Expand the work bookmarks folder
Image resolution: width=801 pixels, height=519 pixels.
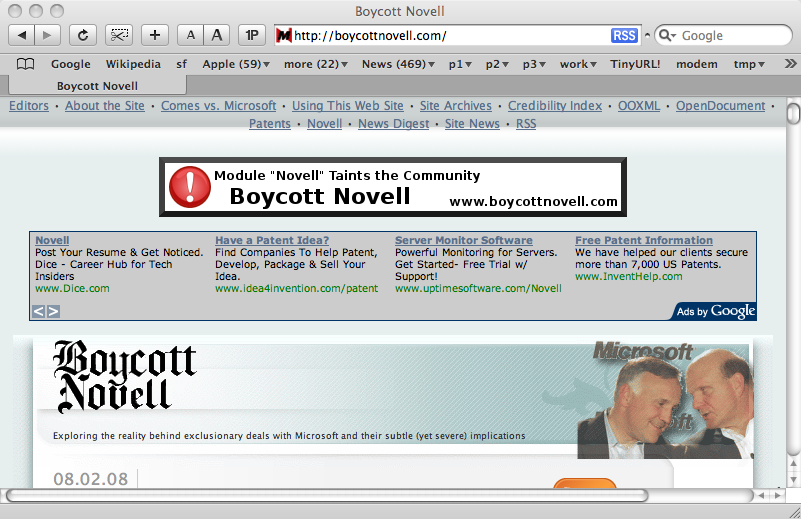point(578,64)
